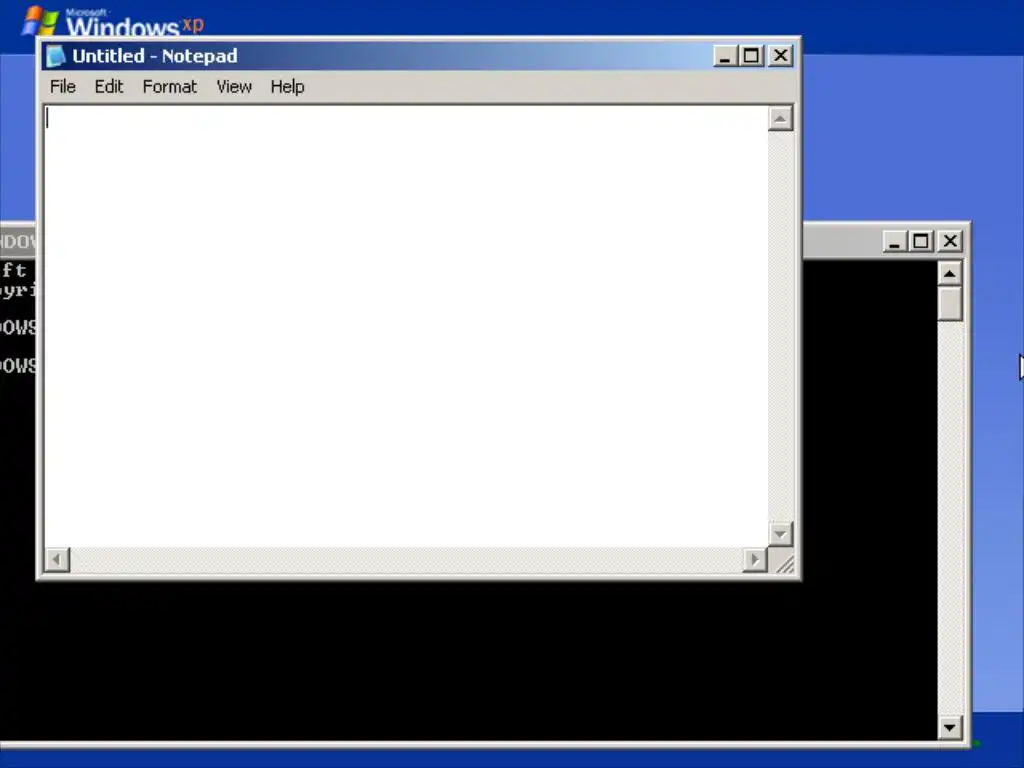Image resolution: width=1024 pixels, height=768 pixels.
Task: Minimize the command prompt window
Action: coord(895,242)
